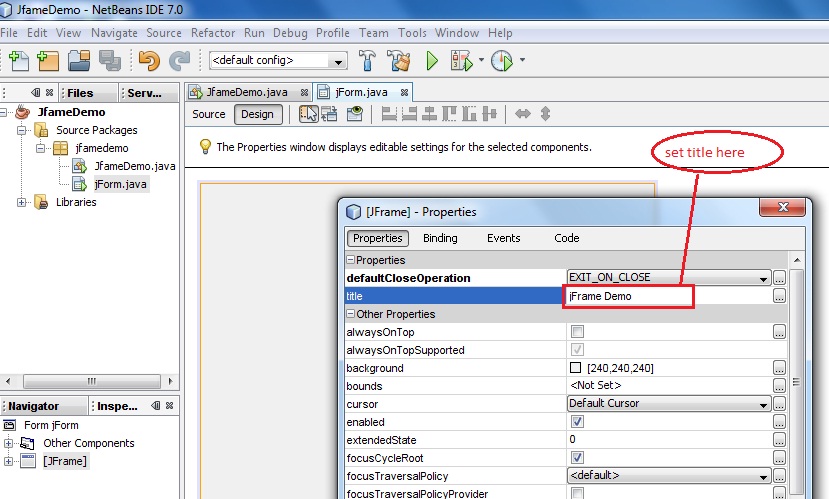Activate Connection Mode icon in designer toolbar
This screenshot has height=499, width=829.
point(329,114)
